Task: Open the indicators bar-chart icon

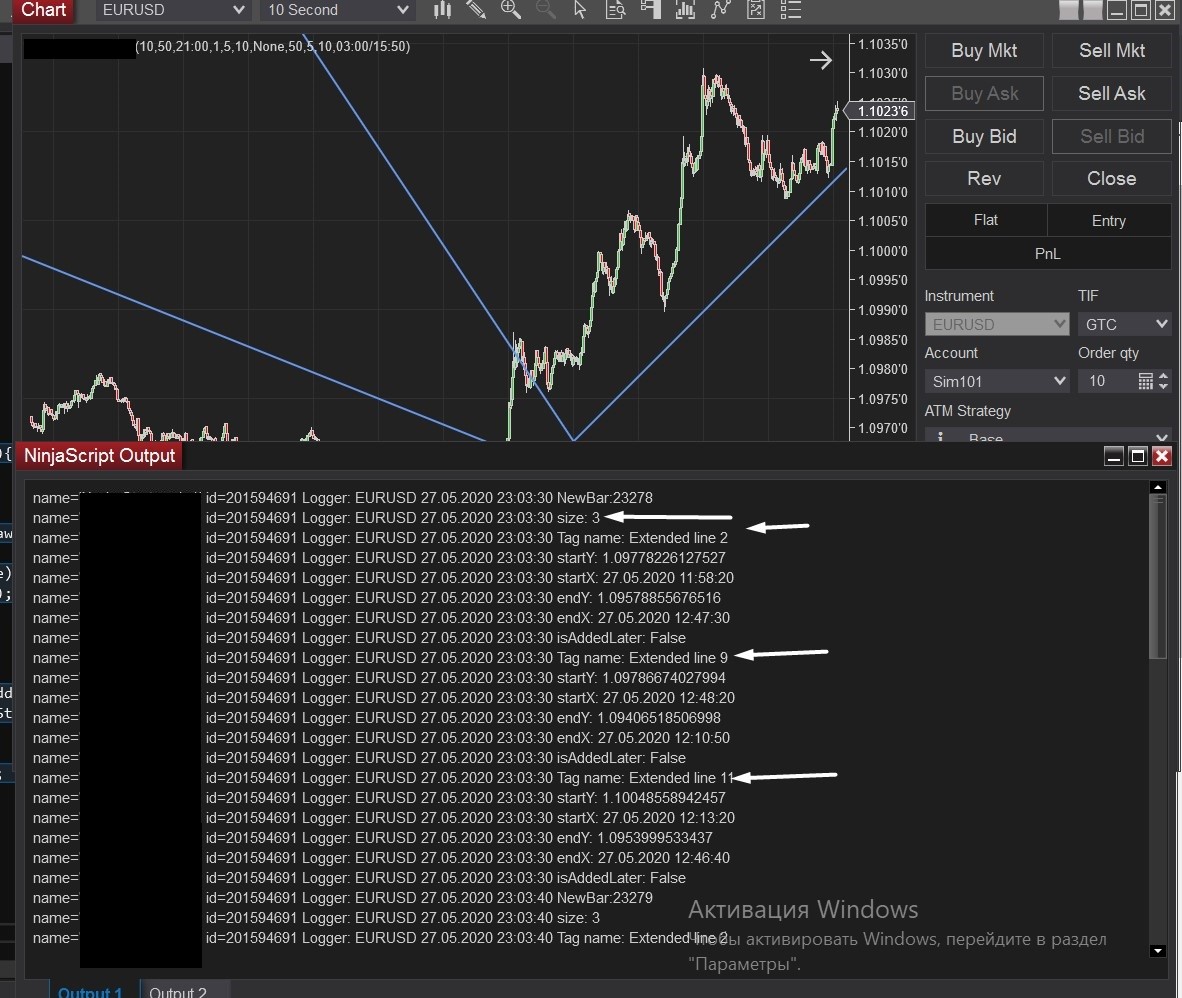Action: click(x=685, y=9)
